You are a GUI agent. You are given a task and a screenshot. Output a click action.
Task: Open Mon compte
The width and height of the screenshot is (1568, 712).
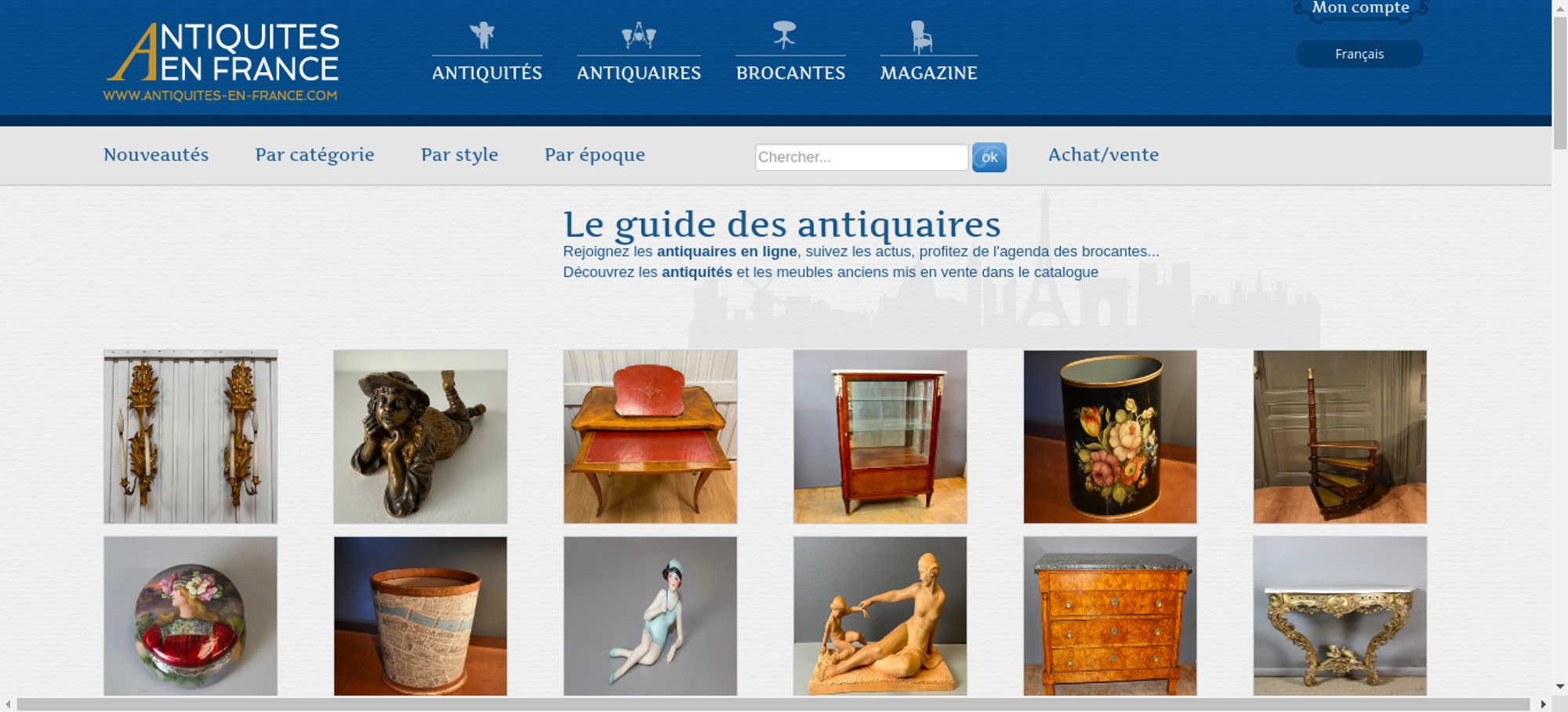1361,9
